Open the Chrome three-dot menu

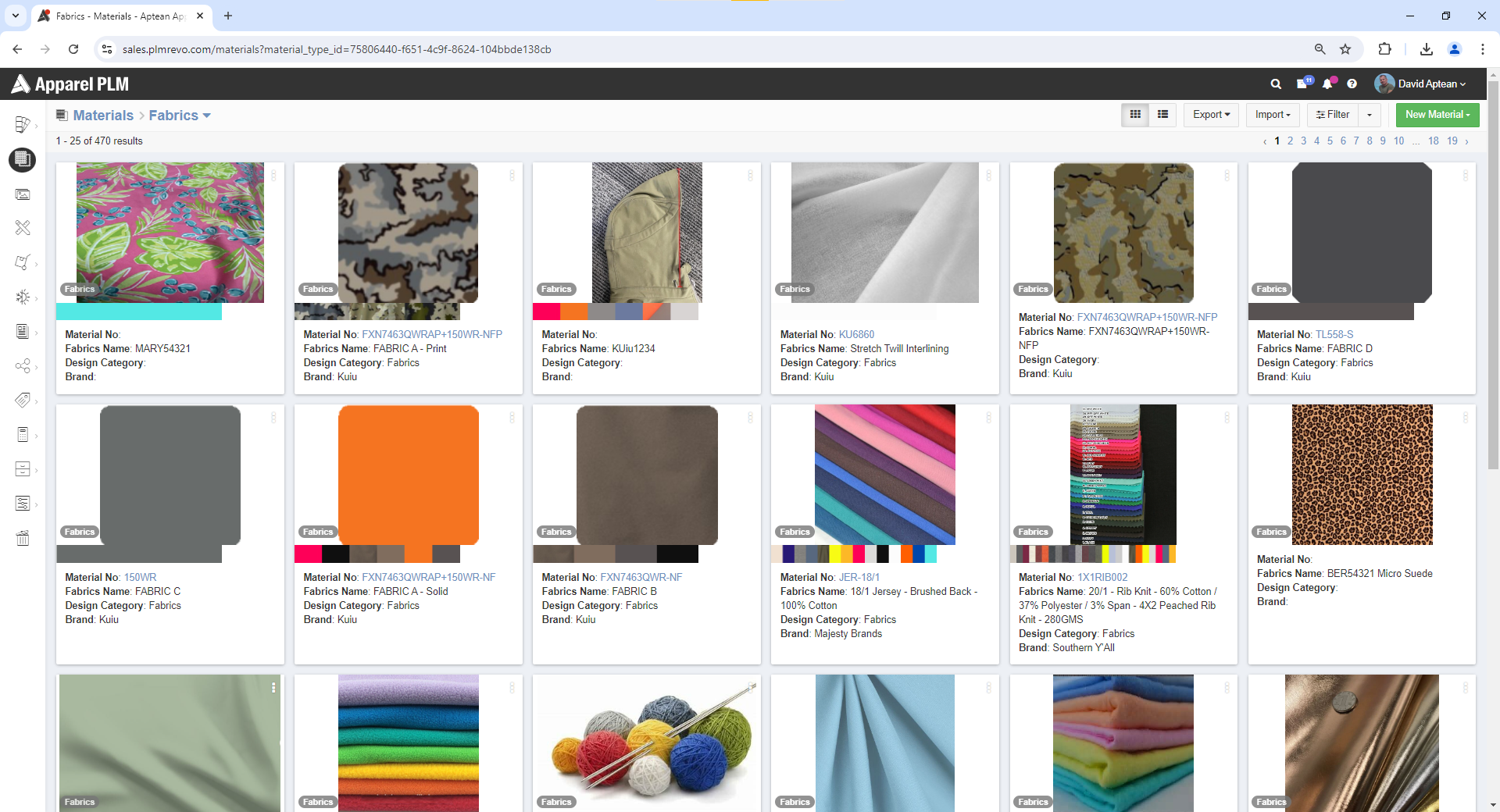pos(1483,49)
